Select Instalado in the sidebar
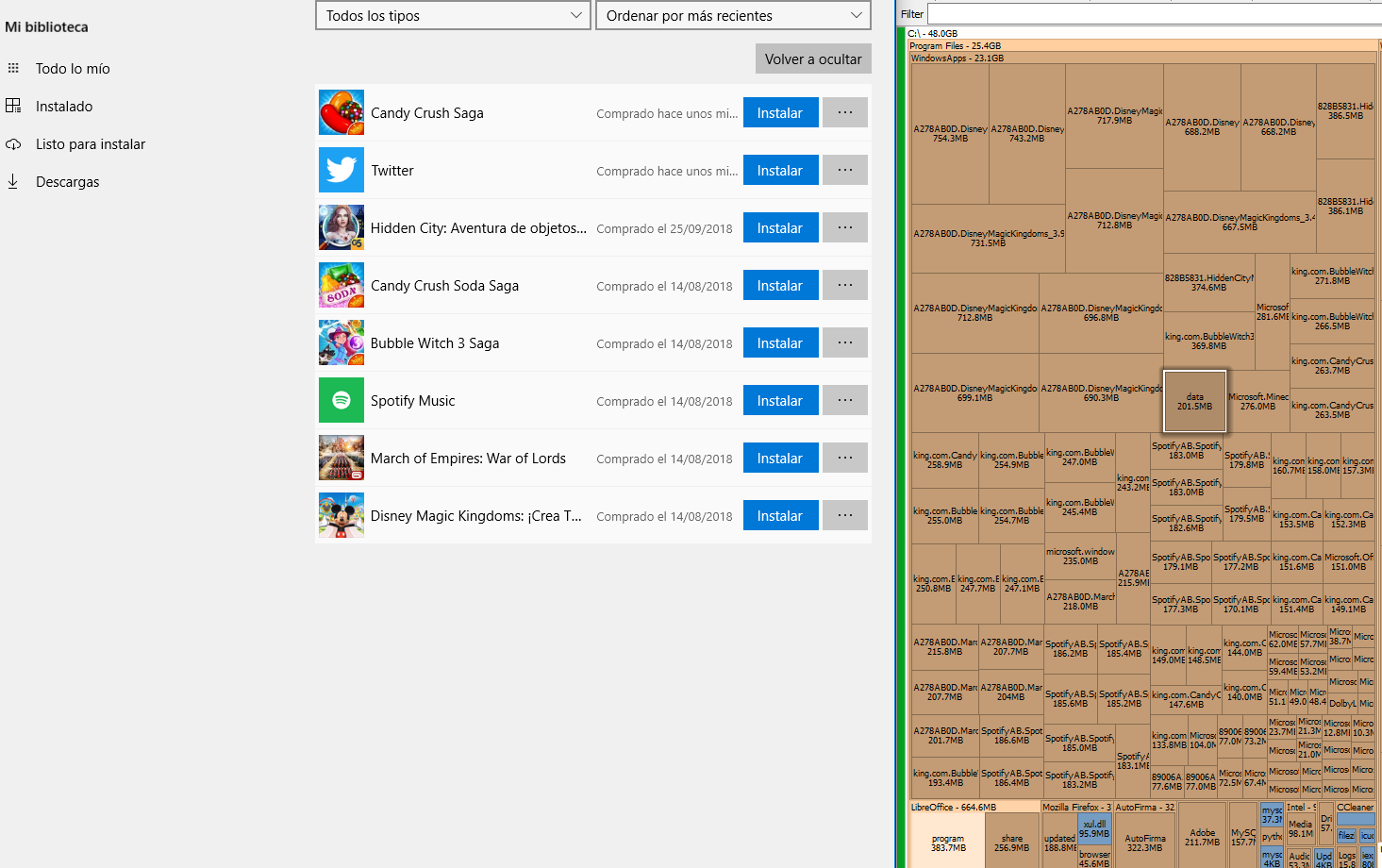The width and height of the screenshot is (1382, 868). pyautogui.click(x=64, y=107)
